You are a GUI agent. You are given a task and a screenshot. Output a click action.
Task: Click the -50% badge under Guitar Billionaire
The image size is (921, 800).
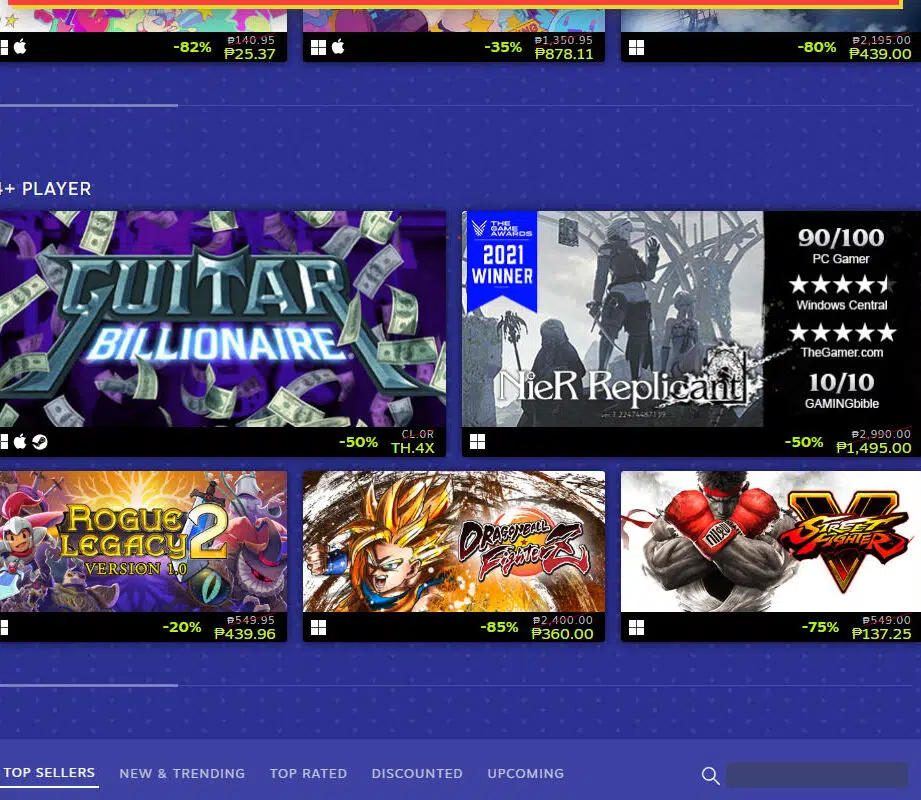coord(358,442)
